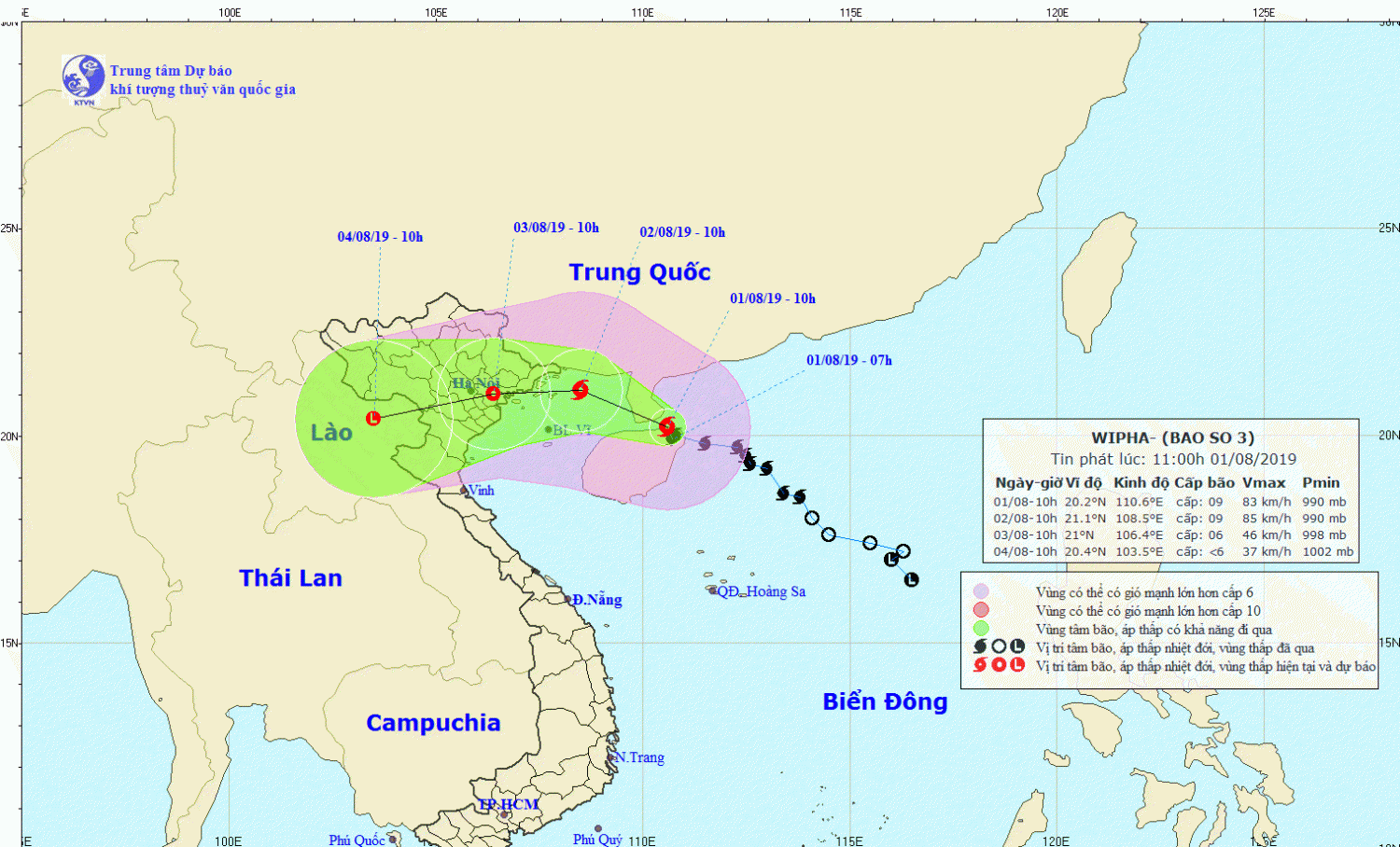
Task: Click the WIPHA- (BAO SO 3) title
Action: [1172, 437]
